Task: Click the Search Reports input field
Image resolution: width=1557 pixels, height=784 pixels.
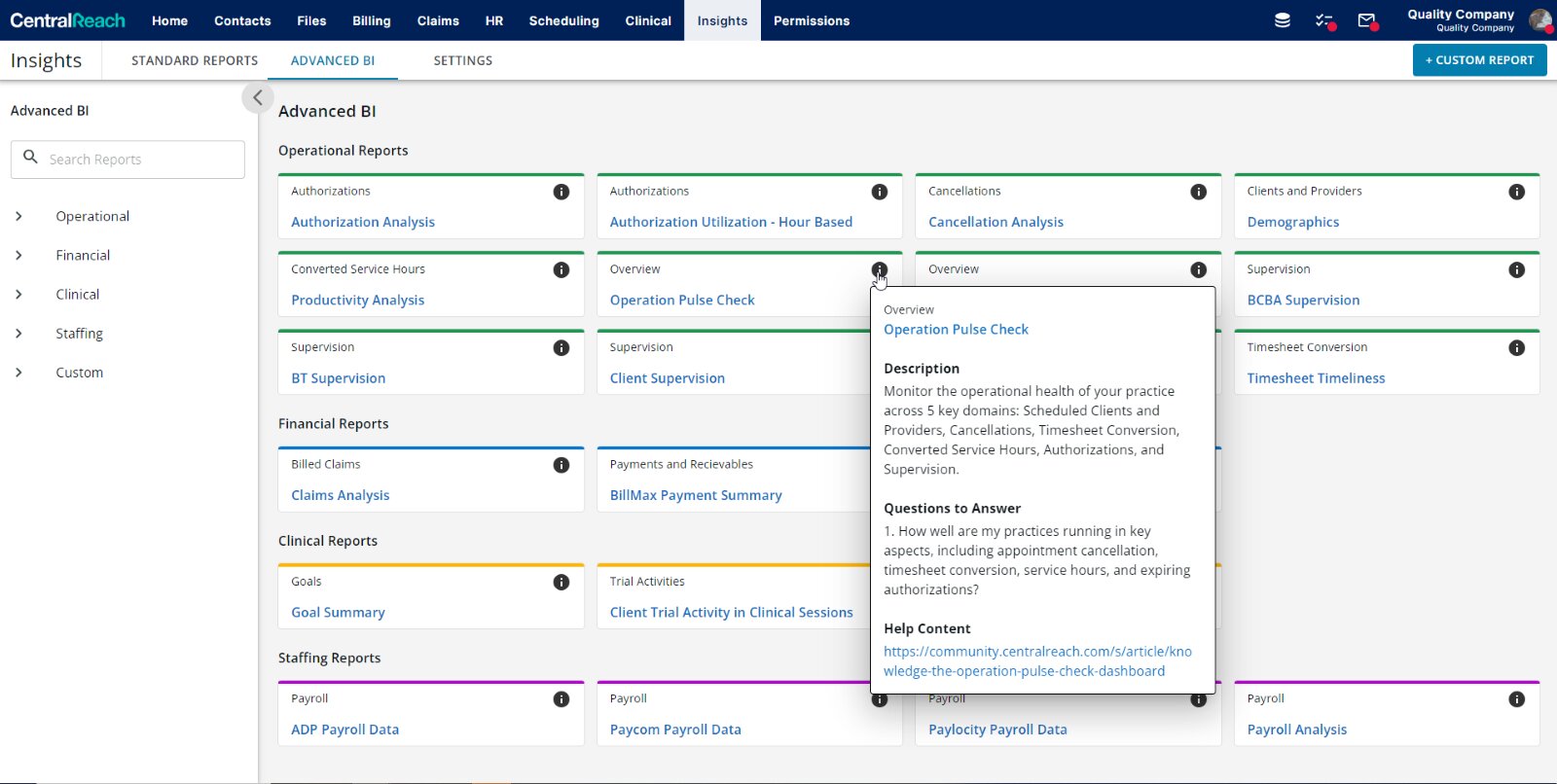Action: click(136, 160)
